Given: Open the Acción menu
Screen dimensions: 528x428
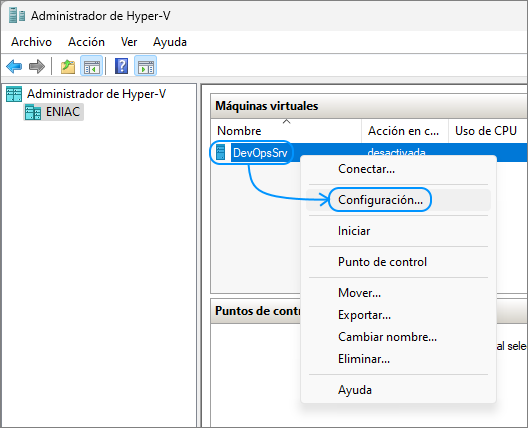Looking at the screenshot, I should pos(86,42).
